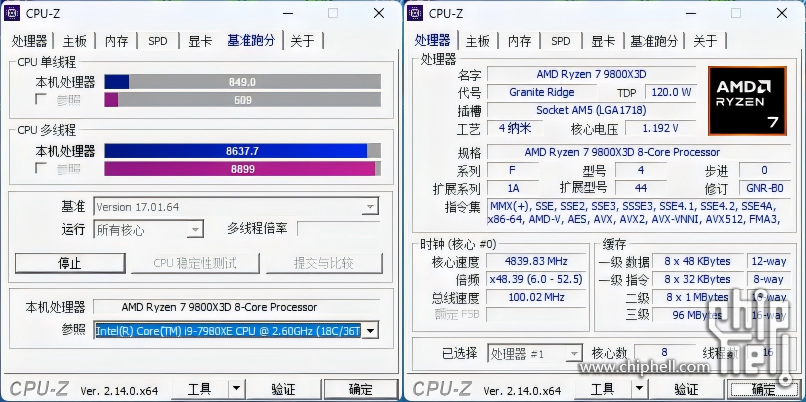The image size is (806, 402).
Task: Click the 提交与比较 button
Action: 324,263
